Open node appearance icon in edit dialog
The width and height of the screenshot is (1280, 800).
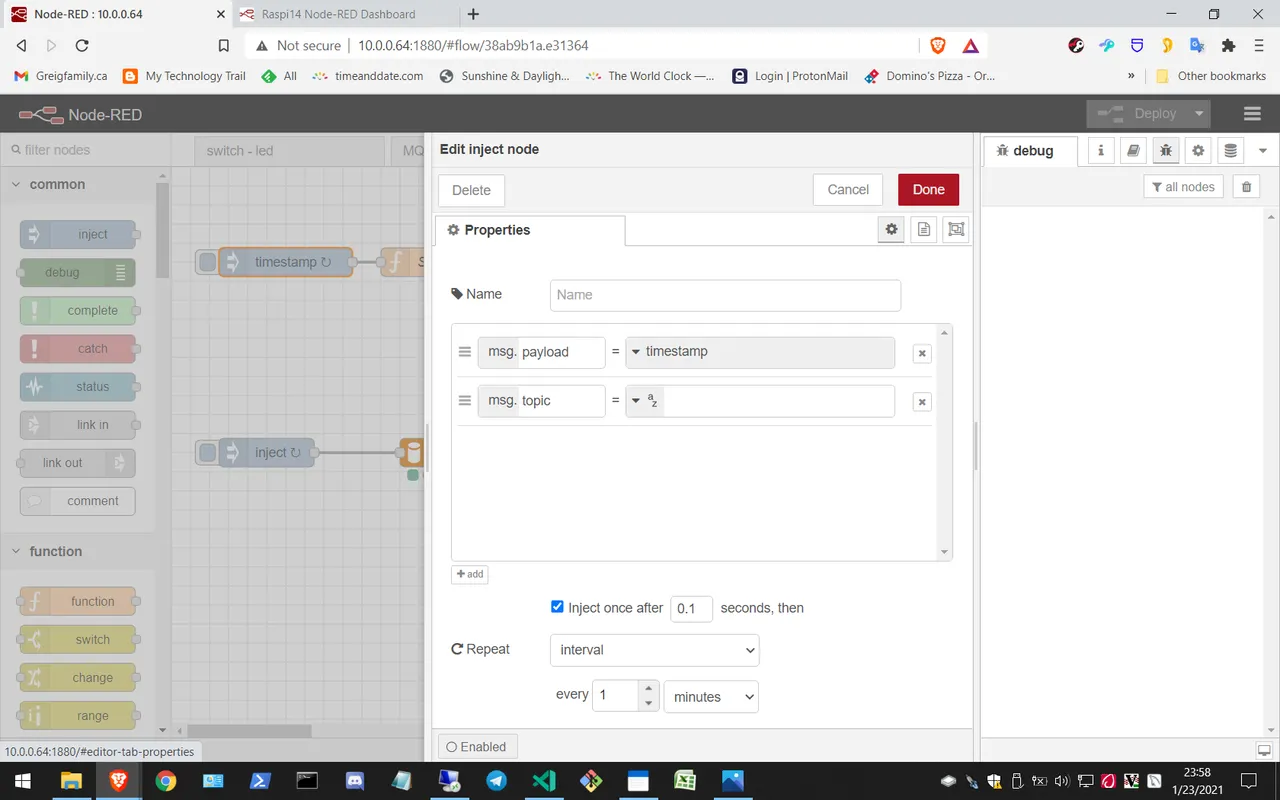[956, 229]
